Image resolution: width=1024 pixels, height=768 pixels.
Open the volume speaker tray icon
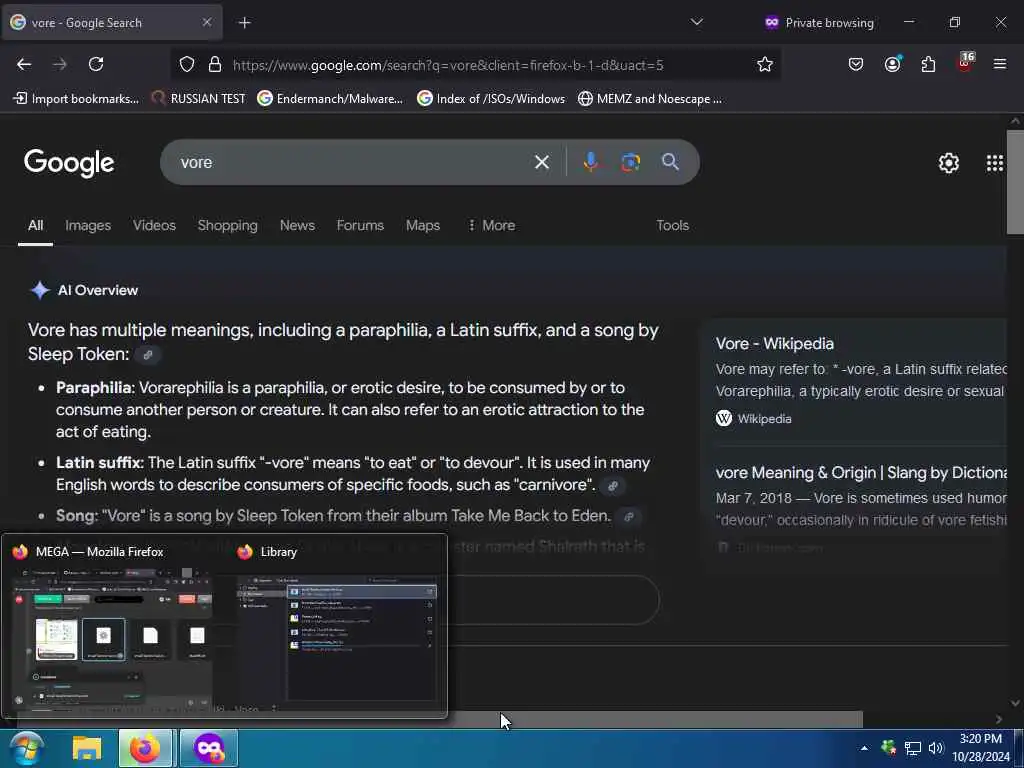tap(935, 748)
